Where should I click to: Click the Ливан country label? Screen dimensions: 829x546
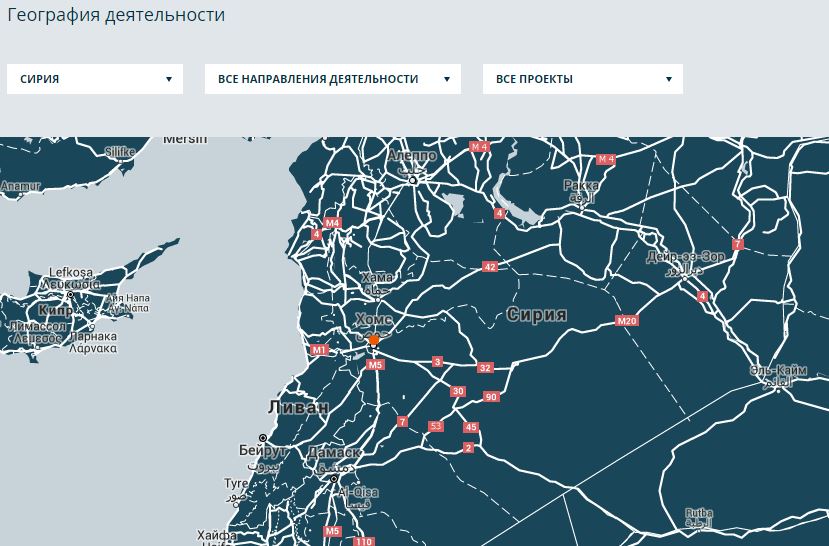298,407
